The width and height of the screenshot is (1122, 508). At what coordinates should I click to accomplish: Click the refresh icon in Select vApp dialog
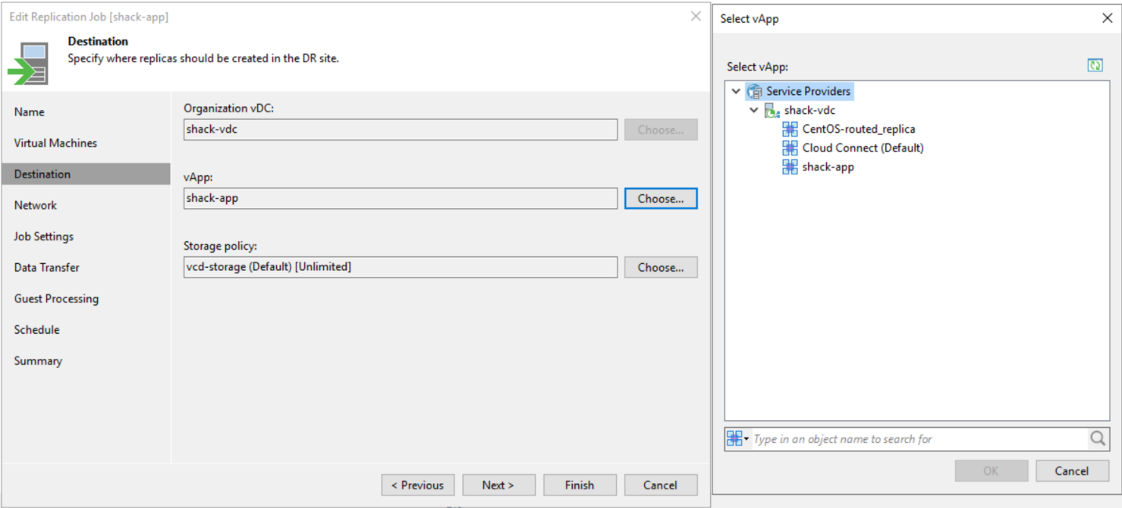[x=1094, y=66]
